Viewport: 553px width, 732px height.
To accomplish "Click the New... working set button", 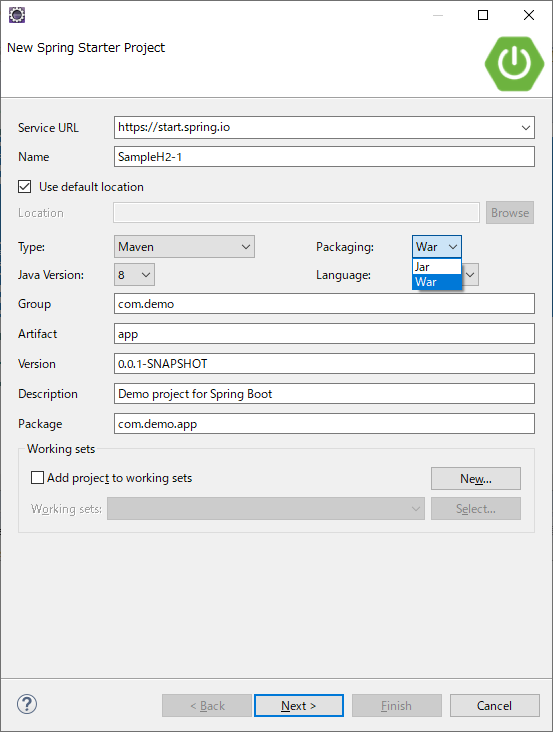I will pos(476,479).
